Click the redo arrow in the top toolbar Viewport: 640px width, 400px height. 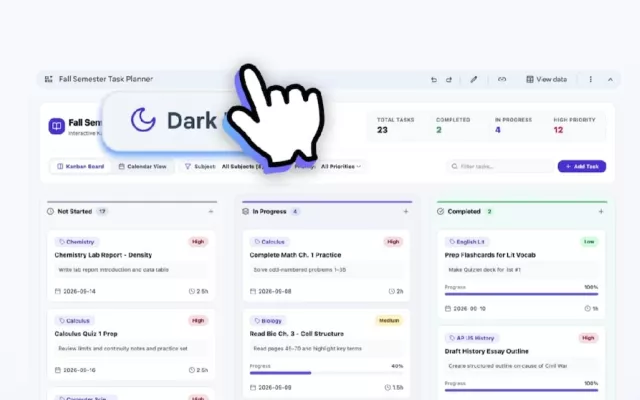click(x=449, y=80)
